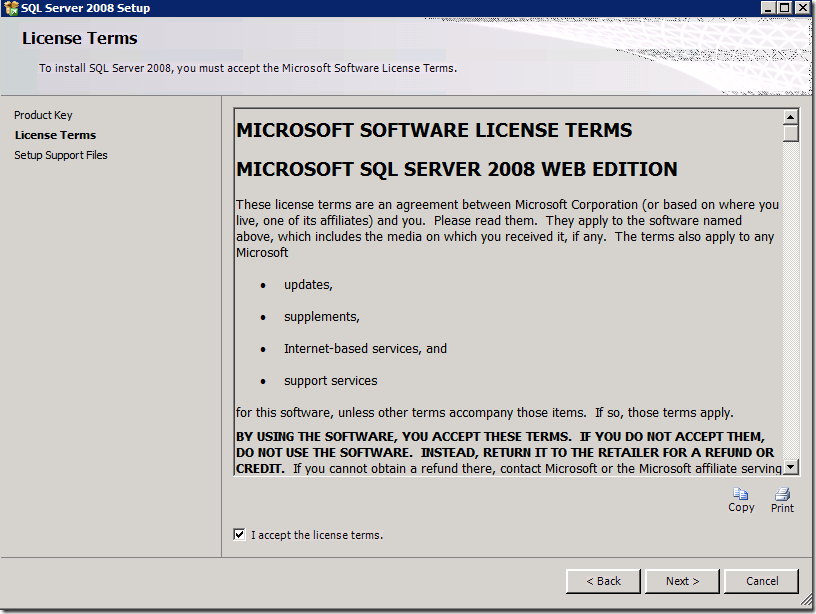Image resolution: width=816 pixels, height=614 pixels.
Task: Click the 'MICROSOFT SQL SERVER 2008 WEB EDITION' heading
Action: click(x=457, y=169)
